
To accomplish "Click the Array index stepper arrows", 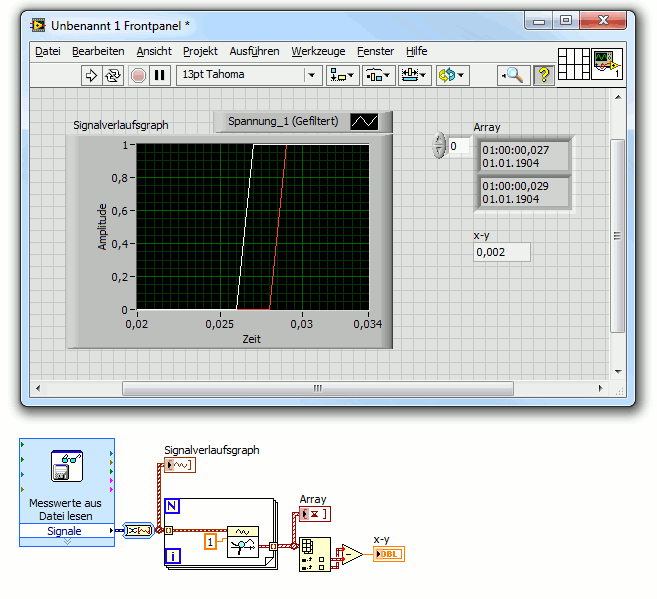I will (x=437, y=146).
